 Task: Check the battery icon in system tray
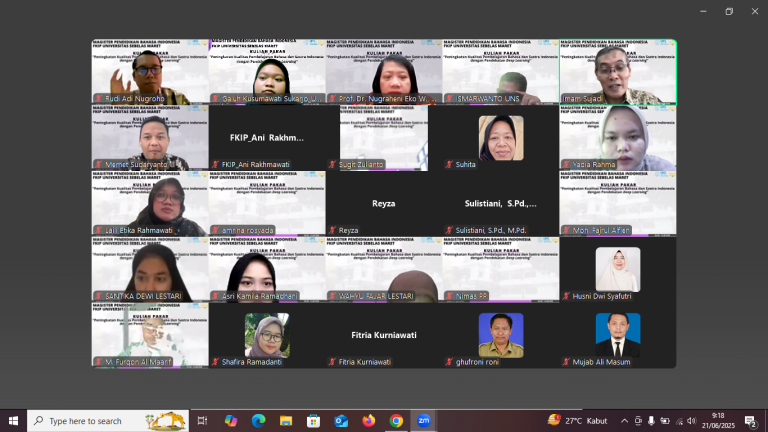point(665,421)
